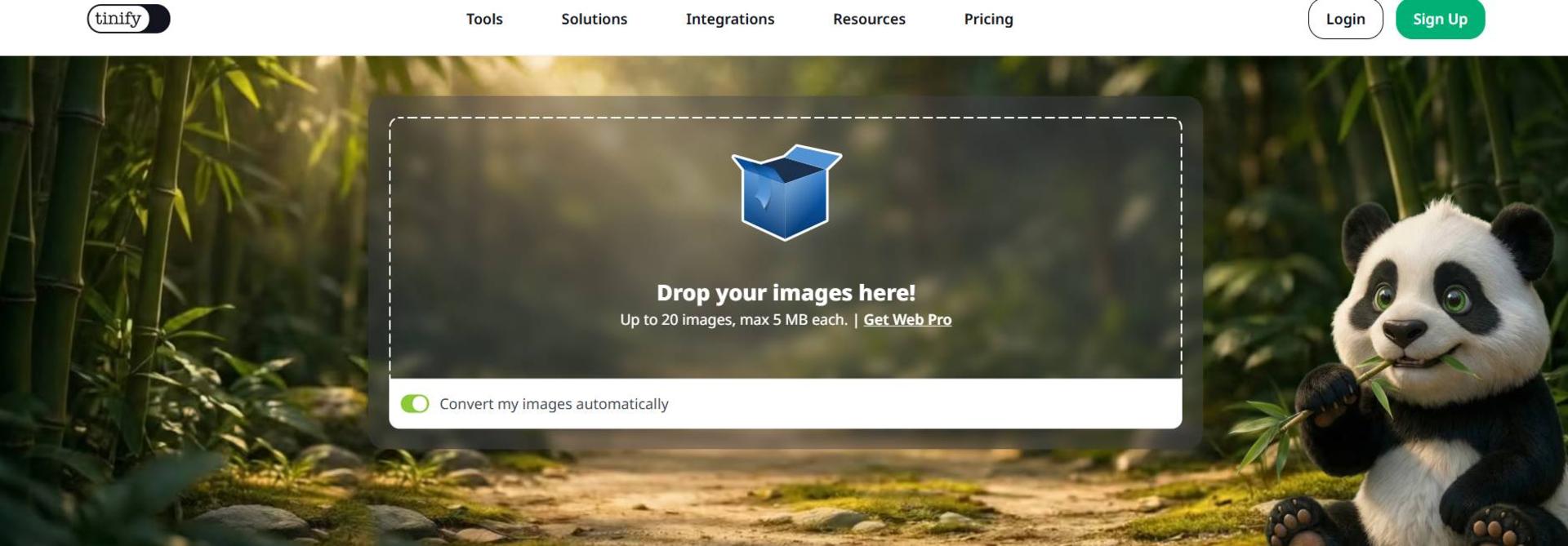This screenshot has width=1568, height=546.
Task: Click the 'Convert my images automatically' label
Action: pyautogui.click(x=554, y=404)
